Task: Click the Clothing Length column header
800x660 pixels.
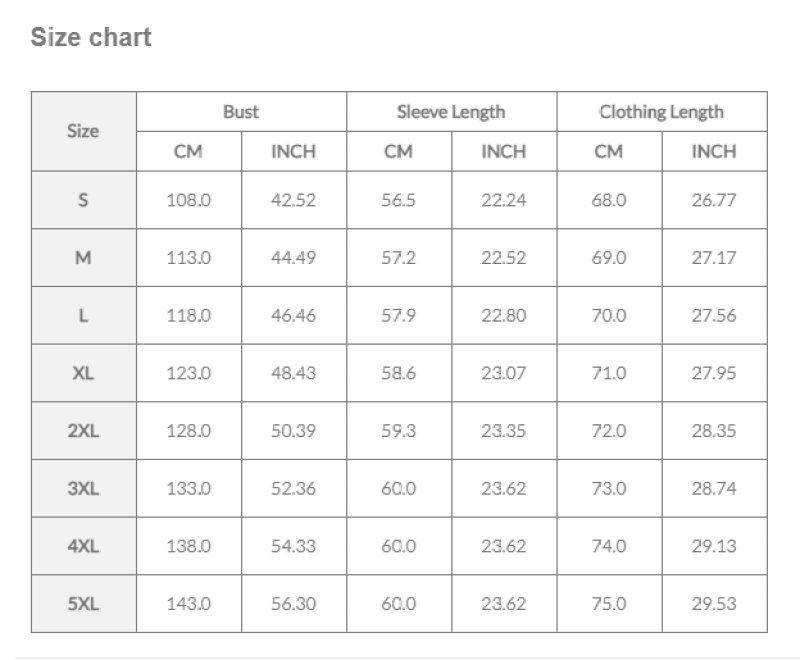Action: pyautogui.click(x=661, y=112)
